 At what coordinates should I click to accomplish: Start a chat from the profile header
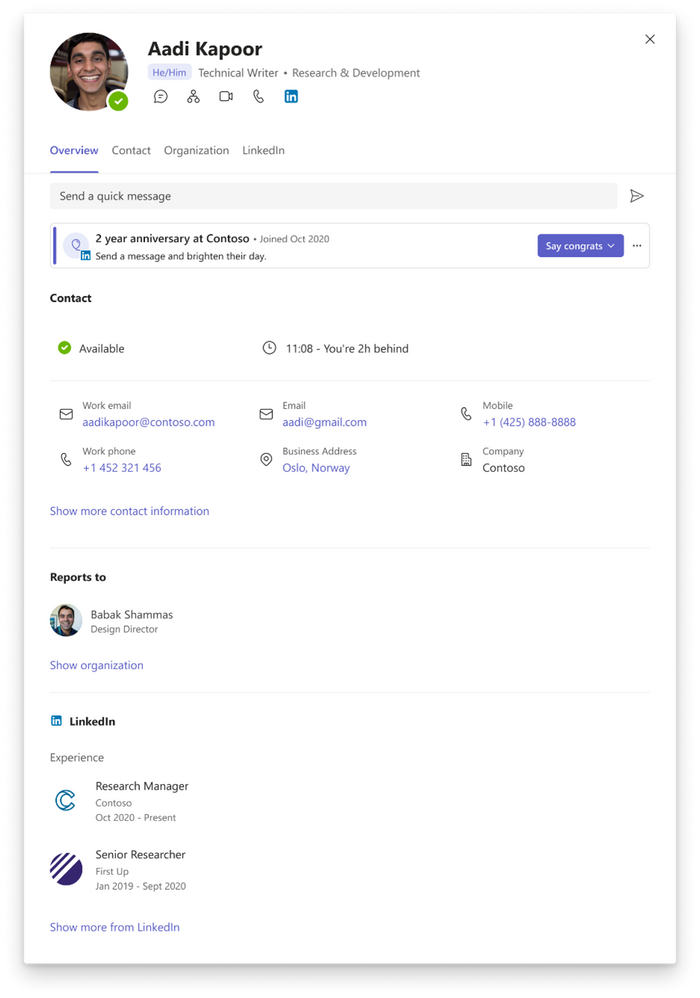[x=160, y=96]
